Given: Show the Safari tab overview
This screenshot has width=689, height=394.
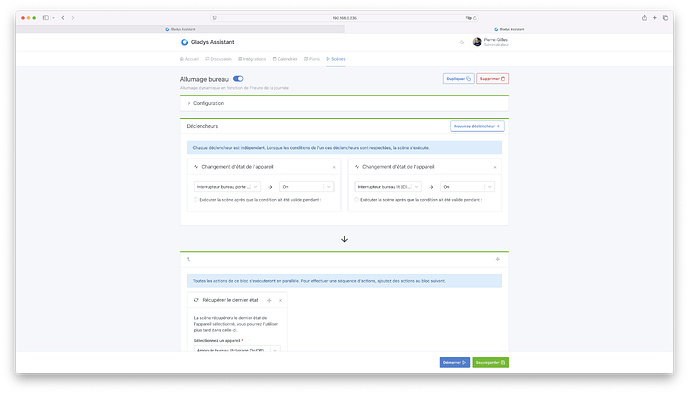Looking at the screenshot, I should click(x=665, y=18).
